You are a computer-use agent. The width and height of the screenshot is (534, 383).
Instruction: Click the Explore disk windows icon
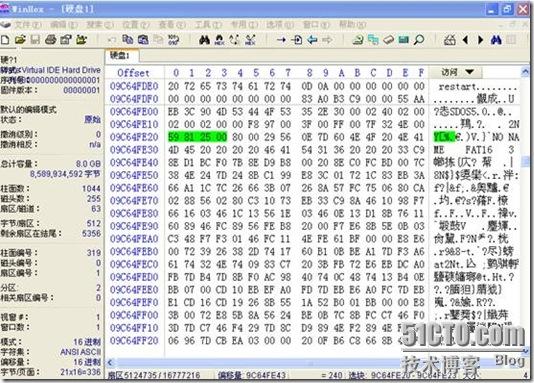[373, 40]
